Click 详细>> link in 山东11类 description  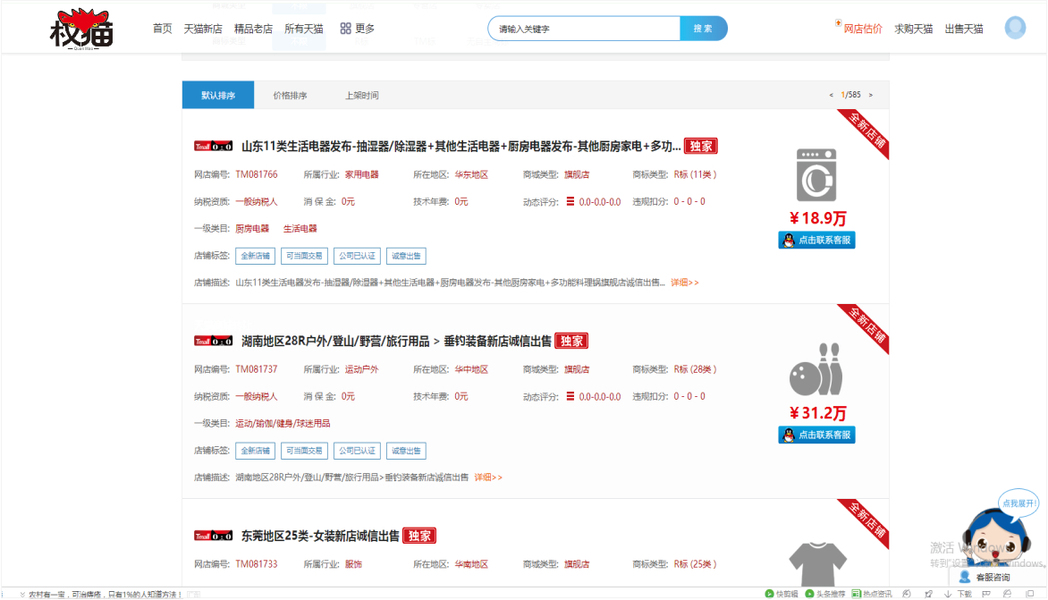[684, 283]
